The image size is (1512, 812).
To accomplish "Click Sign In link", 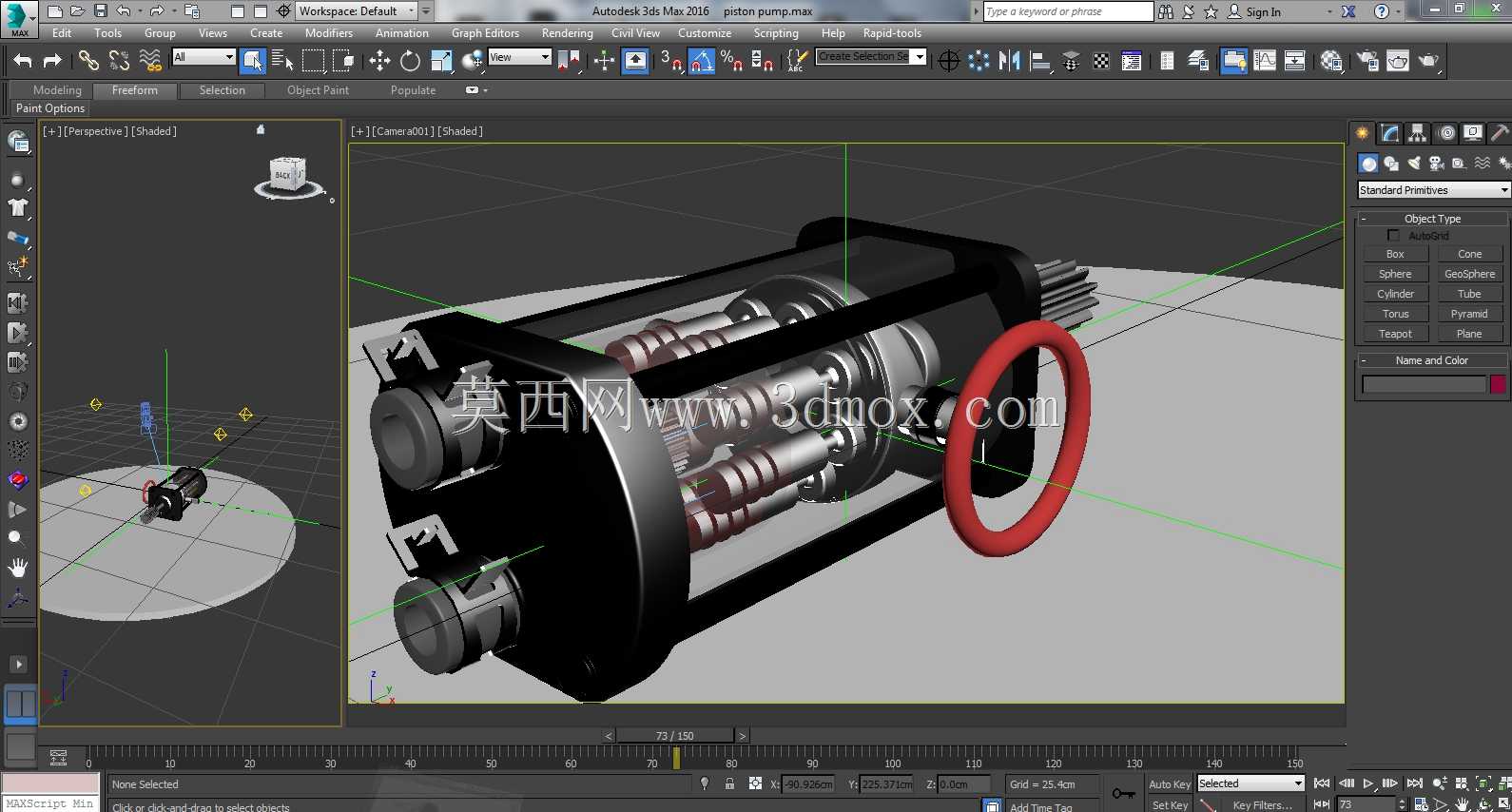I will 1263,12.
